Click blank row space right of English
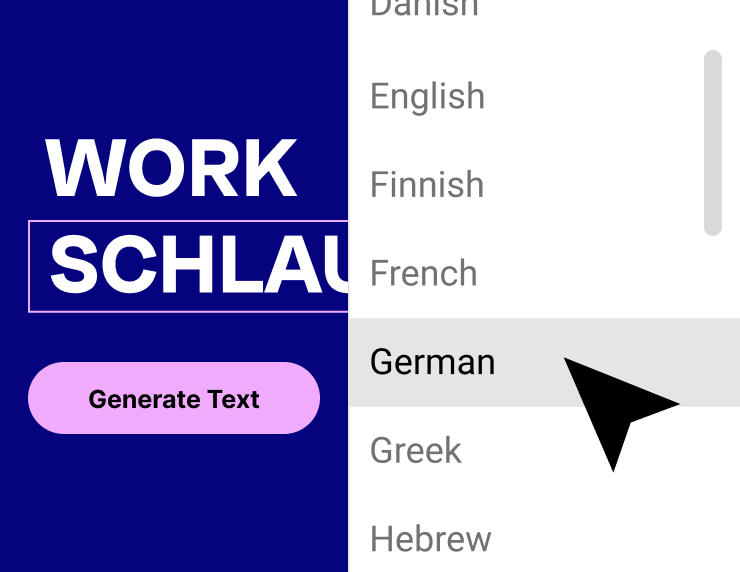 click(590, 96)
